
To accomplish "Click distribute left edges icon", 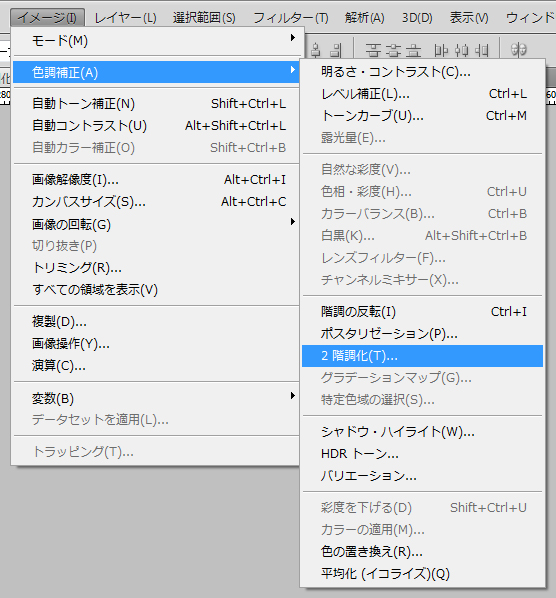I will coord(441,50).
